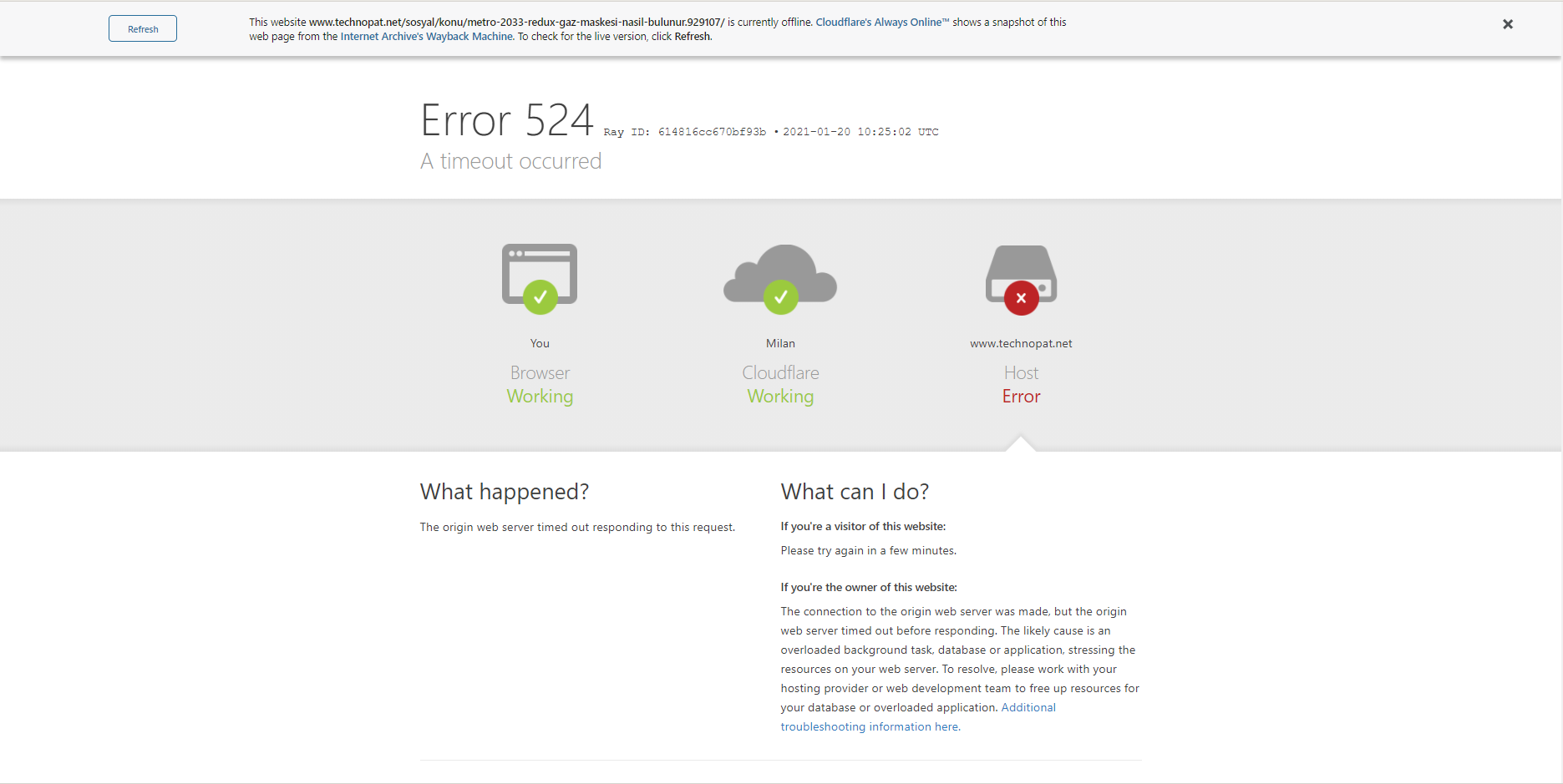Click the host server icon with red X
This screenshot has height=784, width=1563.
(x=1021, y=280)
